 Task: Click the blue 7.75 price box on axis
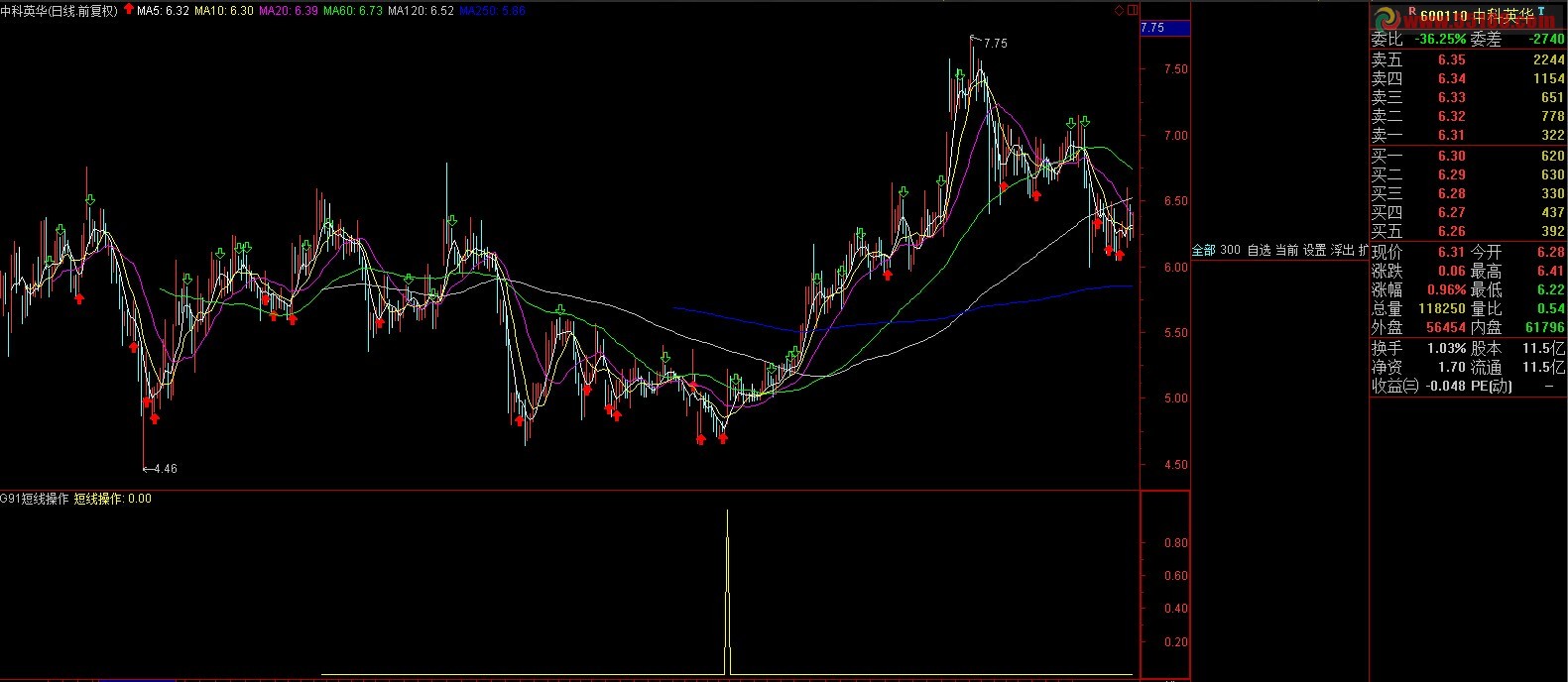(x=1165, y=28)
